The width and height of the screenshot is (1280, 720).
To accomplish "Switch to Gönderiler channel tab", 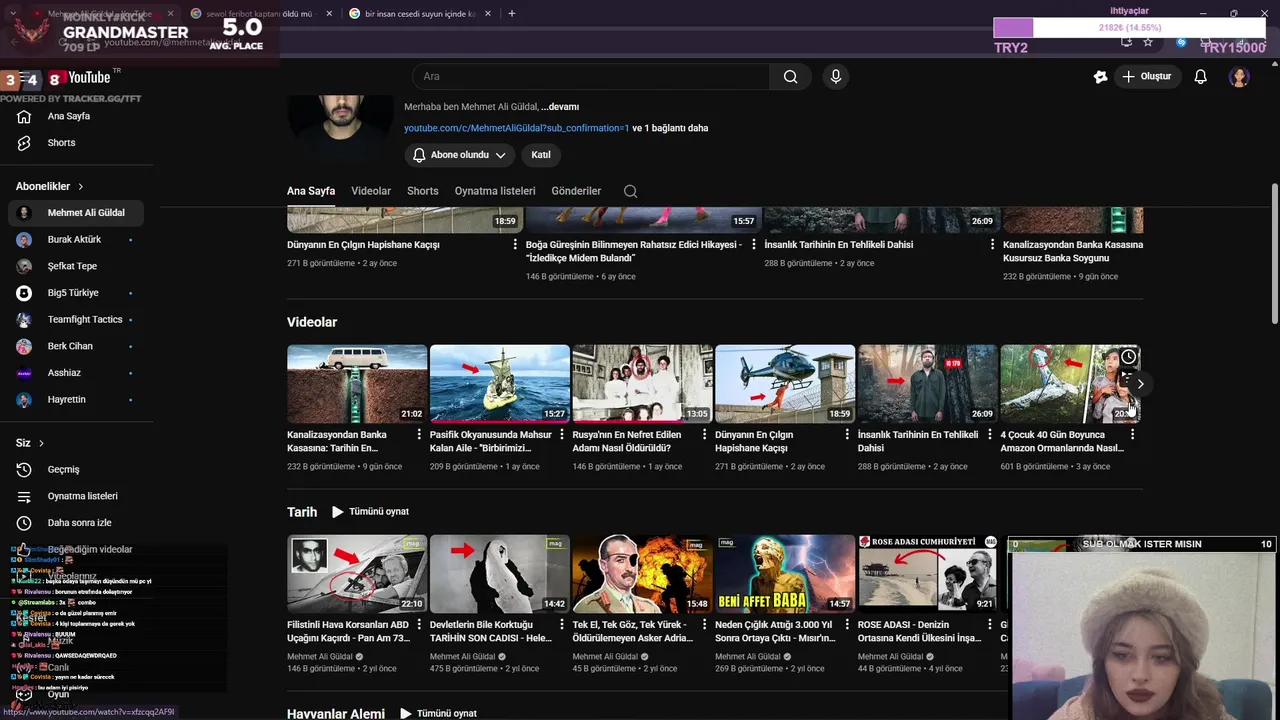I will click(576, 191).
